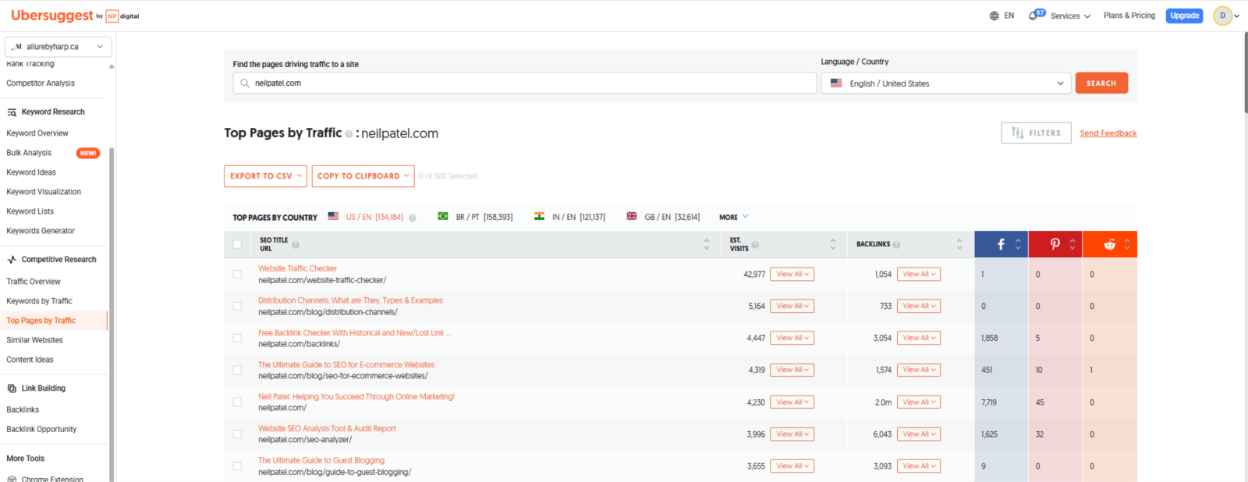
Task: Click the sort arrows in SEO Title URL column
Action: [708, 244]
